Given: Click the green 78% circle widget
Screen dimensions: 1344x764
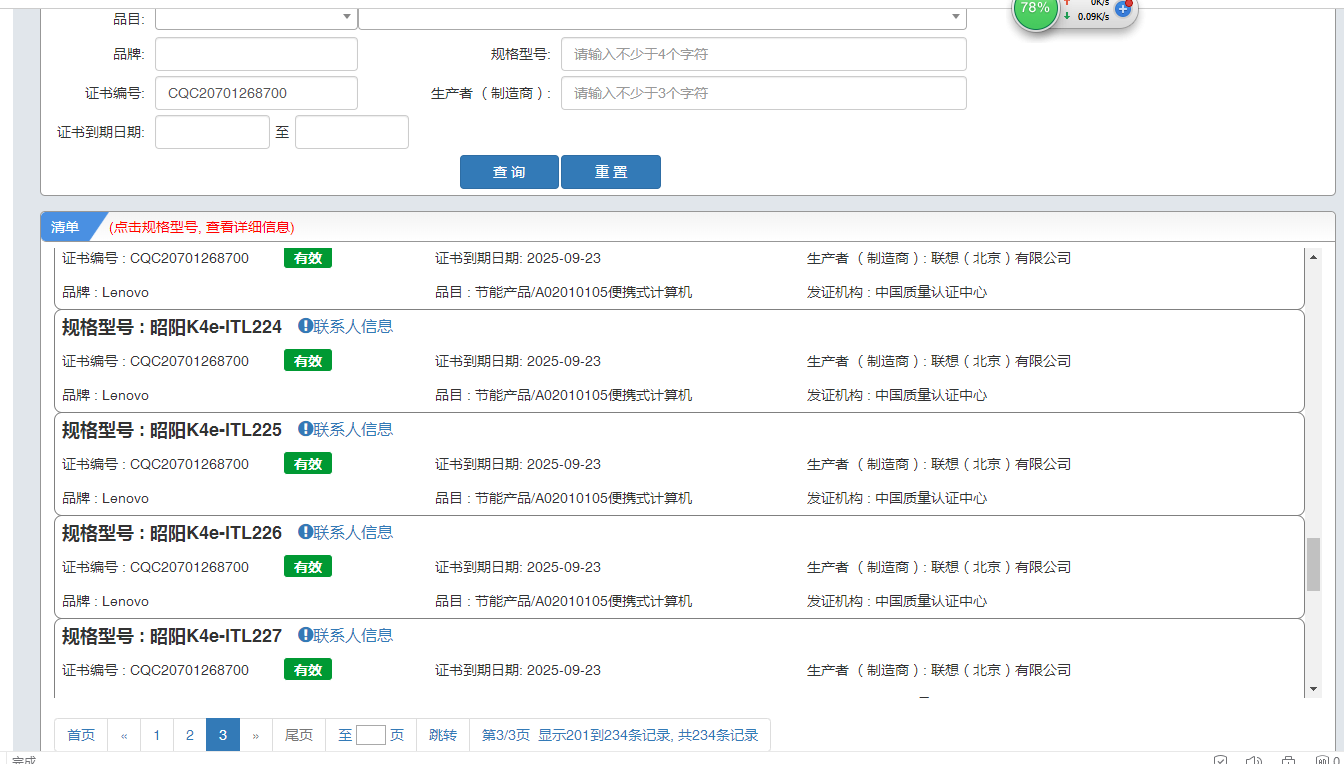Looking at the screenshot, I should click(1035, 8).
